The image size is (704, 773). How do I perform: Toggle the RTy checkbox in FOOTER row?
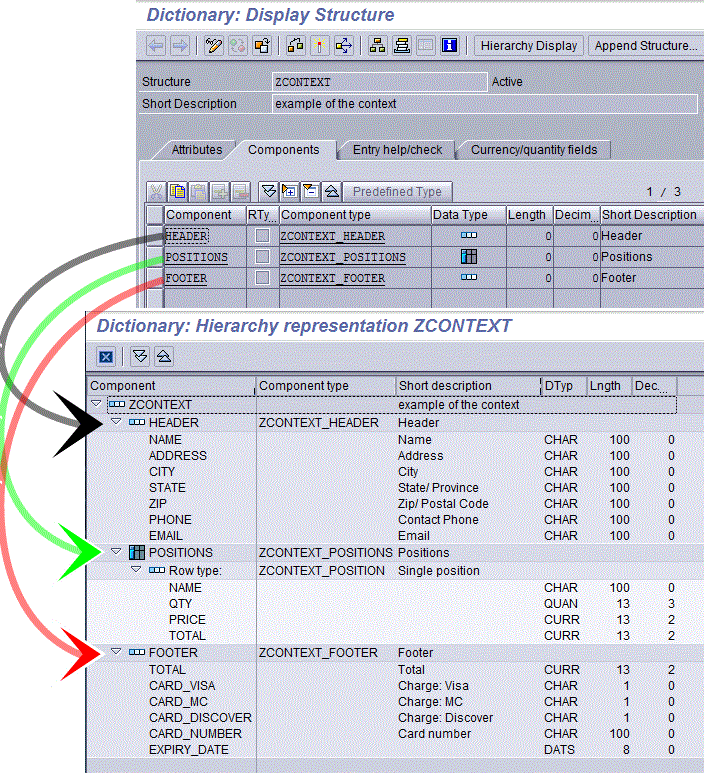pyautogui.click(x=262, y=278)
